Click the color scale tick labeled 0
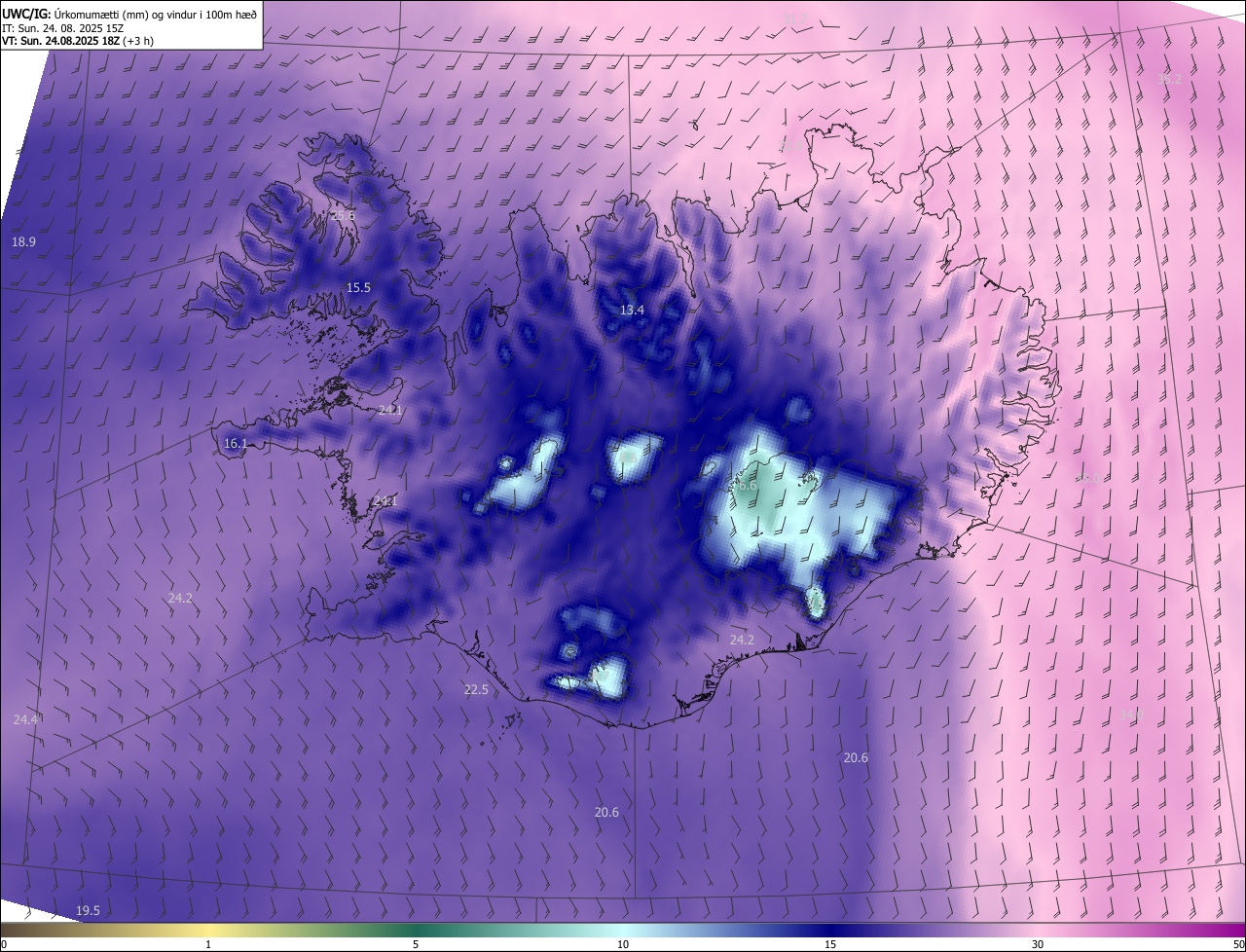 (x=4, y=944)
